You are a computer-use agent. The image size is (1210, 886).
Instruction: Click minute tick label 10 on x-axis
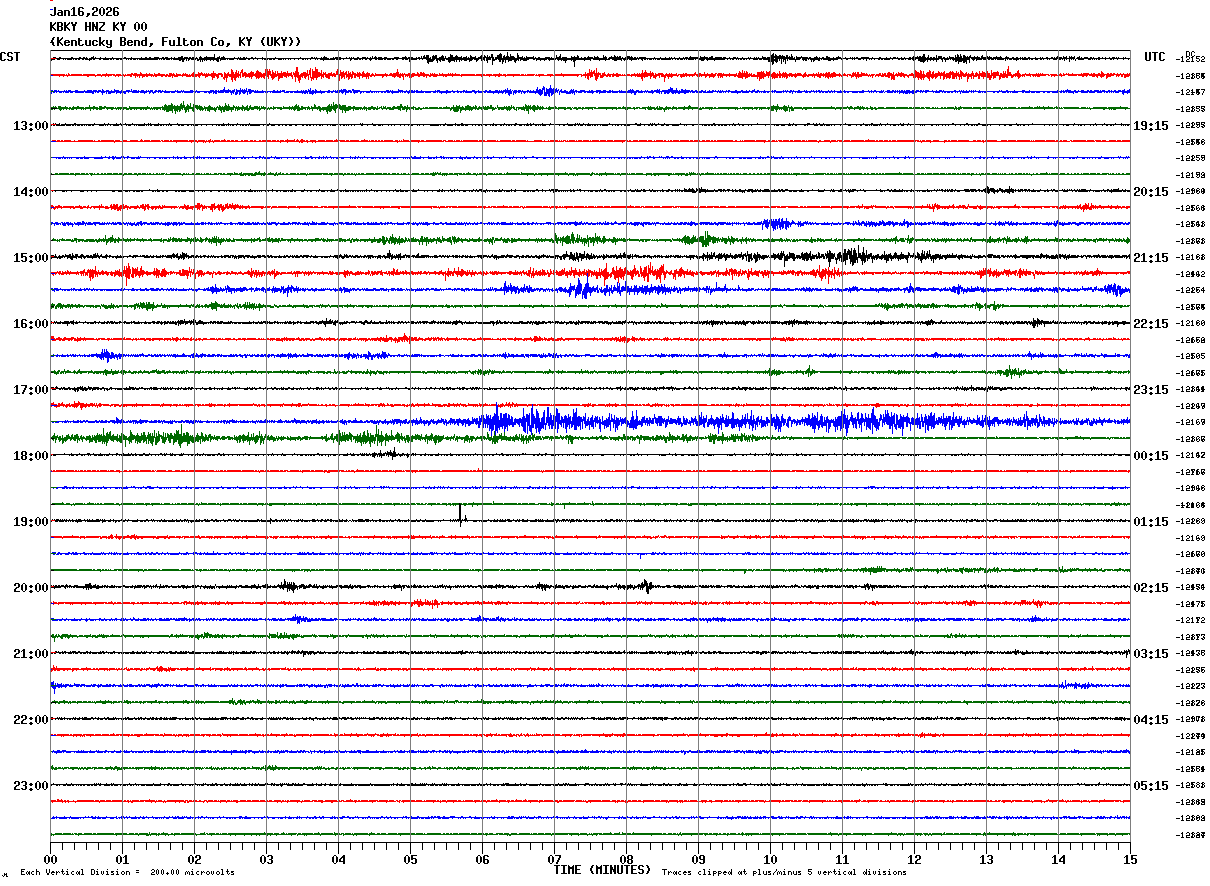[770, 859]
